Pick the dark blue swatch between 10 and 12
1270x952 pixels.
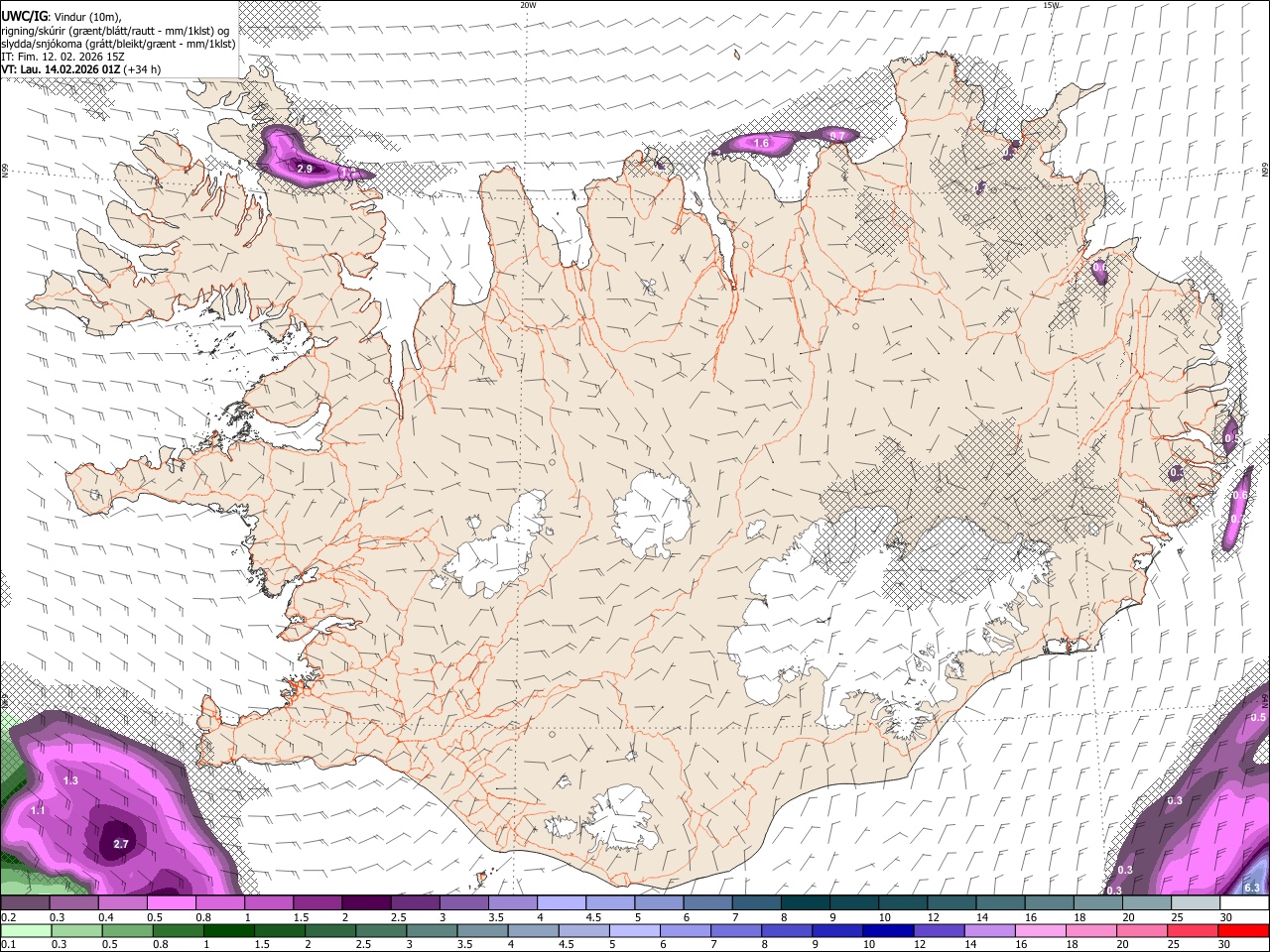click(x=886, y=930)
